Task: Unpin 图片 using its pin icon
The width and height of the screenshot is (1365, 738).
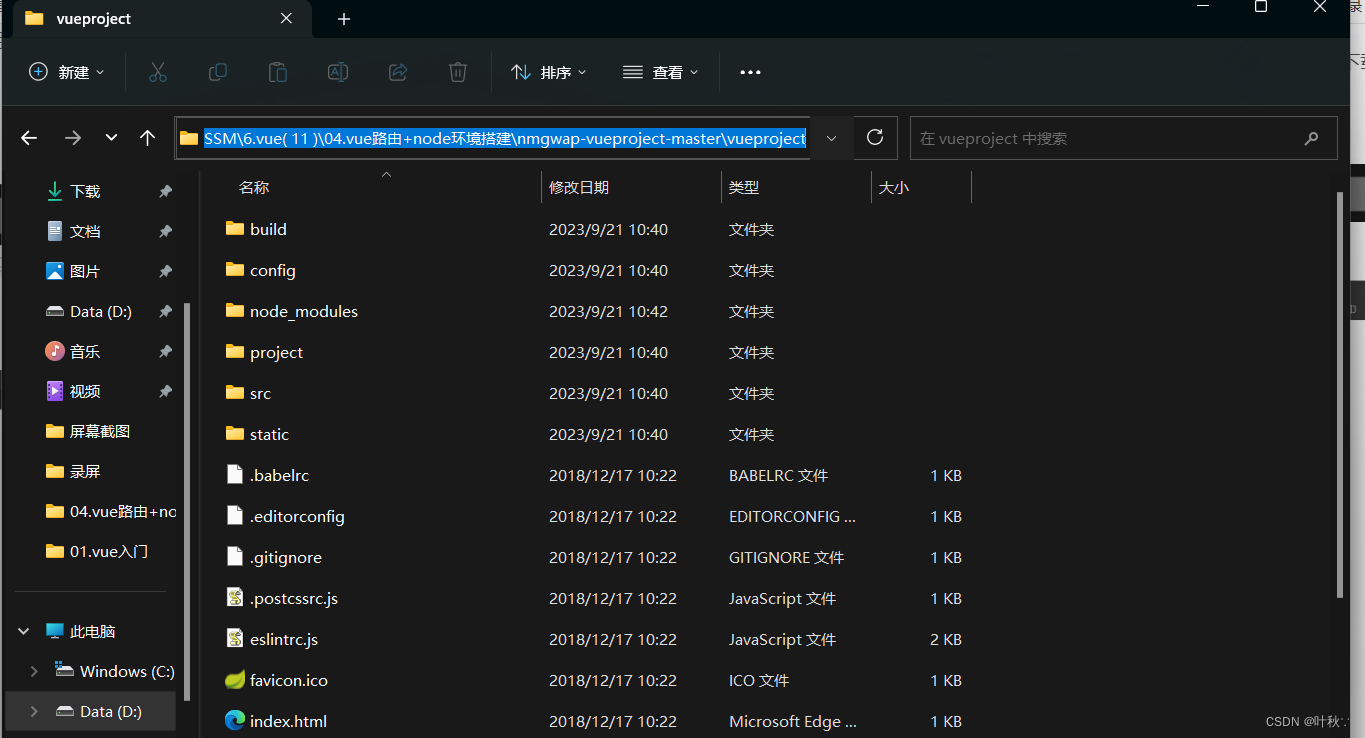Action: (x=166, y=271)
